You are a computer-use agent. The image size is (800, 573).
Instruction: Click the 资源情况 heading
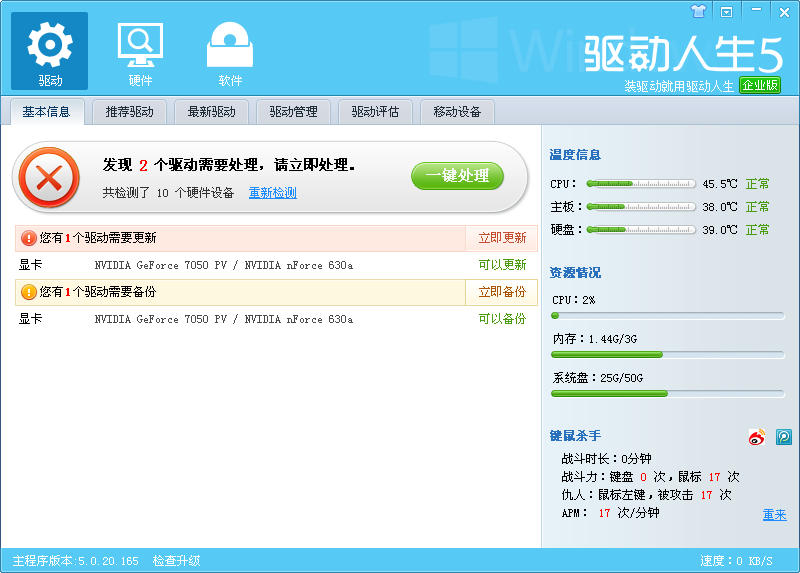click(x=575, y=272)
